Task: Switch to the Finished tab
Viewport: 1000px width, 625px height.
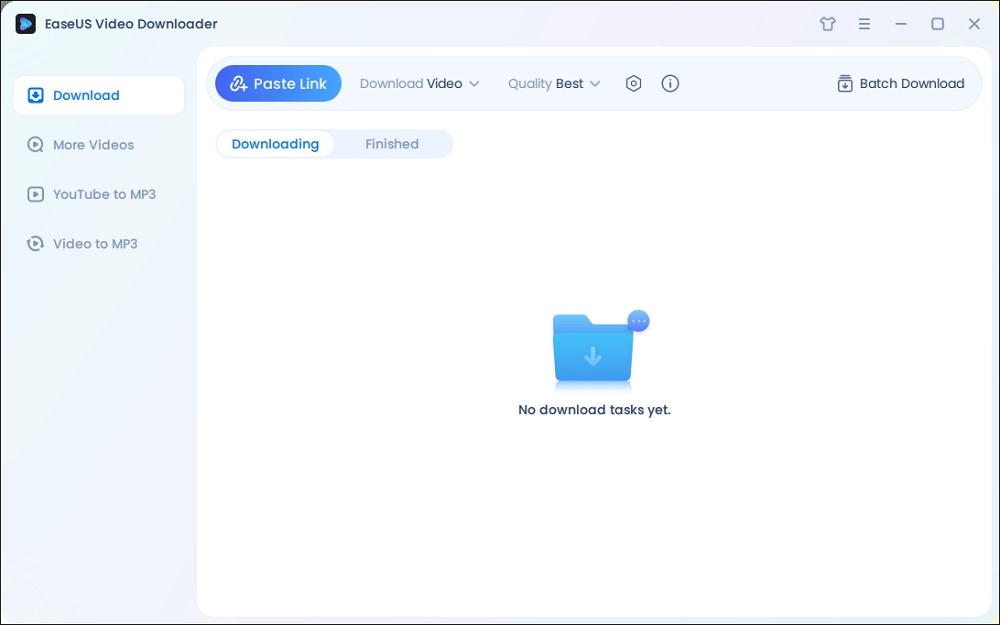Action: click(392, 144)
